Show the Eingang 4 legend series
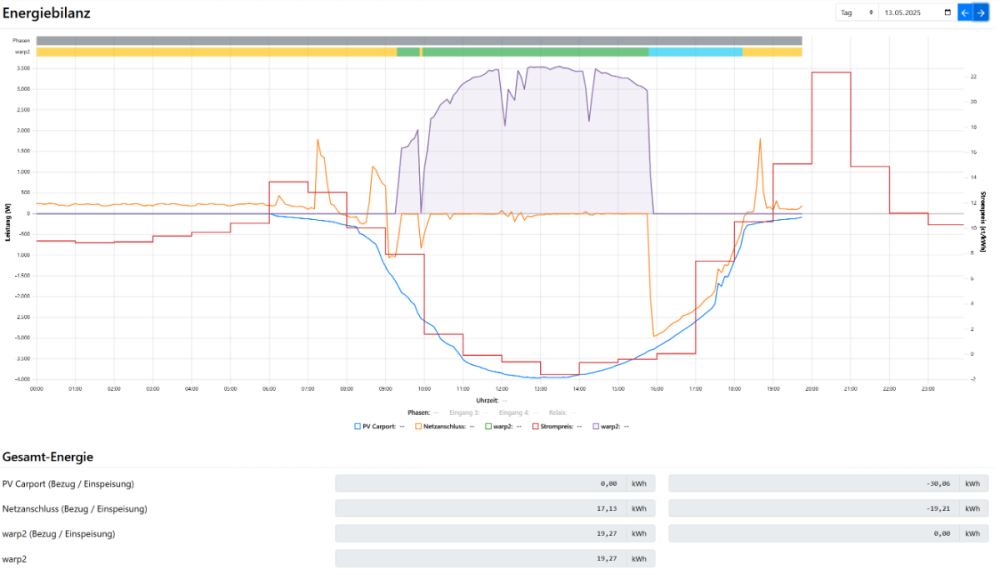The image size is (1000, 575). coord(513,412)
